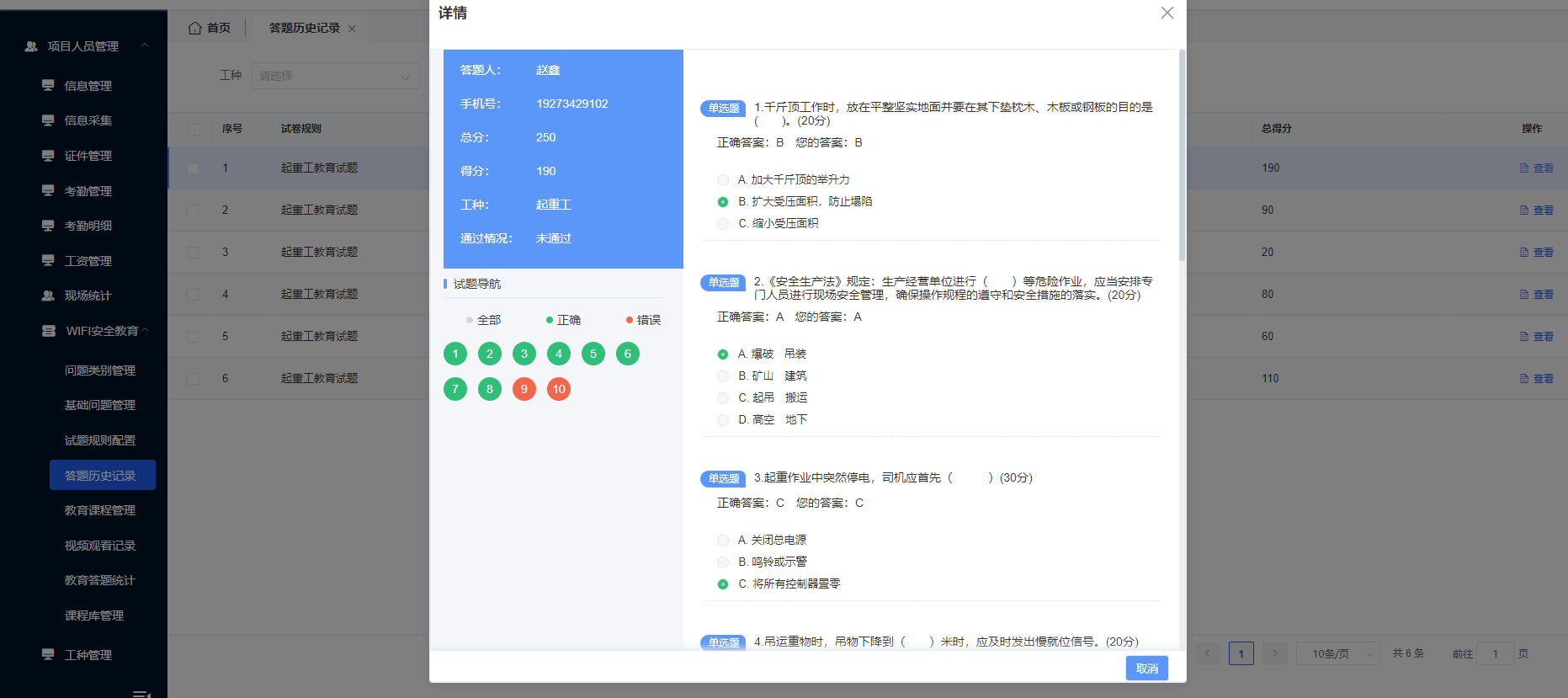The width and height of the screenshot is (1568, 698).
Task: Click 查看 for row scoring 20
Action: click(x=1537, y=253)
